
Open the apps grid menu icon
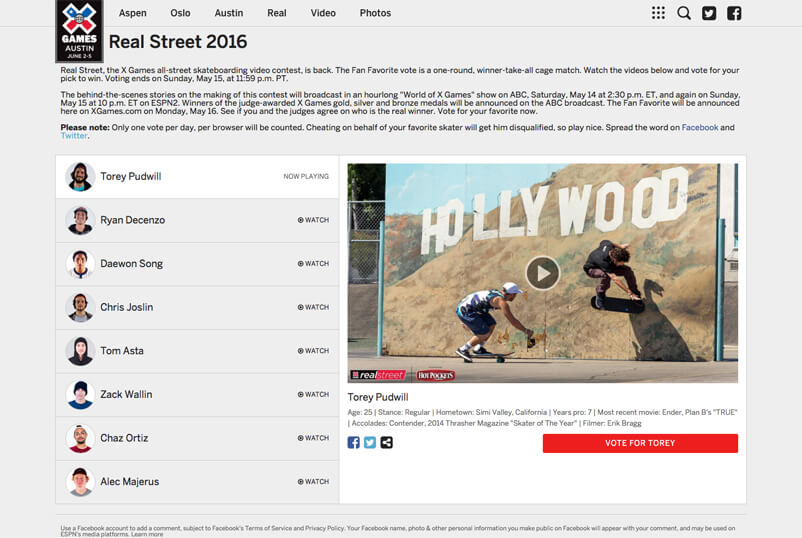coord(658,13)
